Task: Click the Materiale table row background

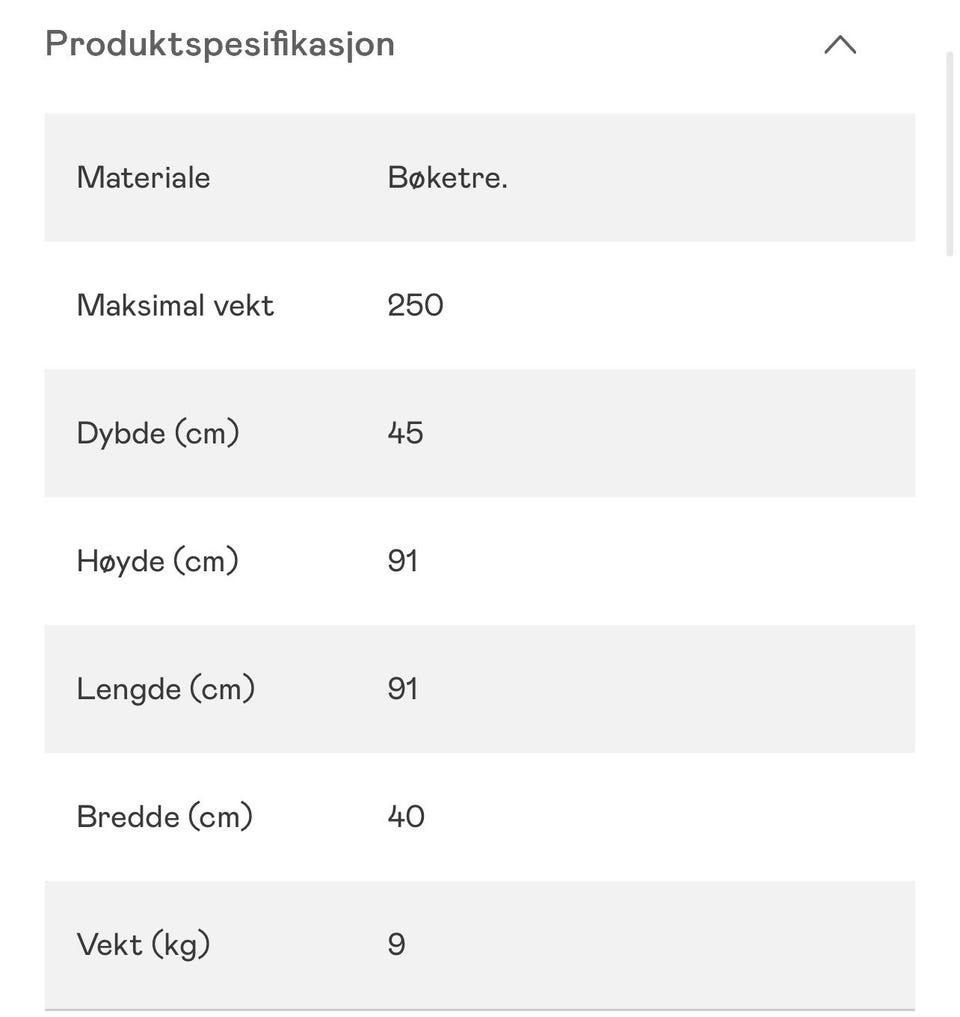Action: click(480, 178)
